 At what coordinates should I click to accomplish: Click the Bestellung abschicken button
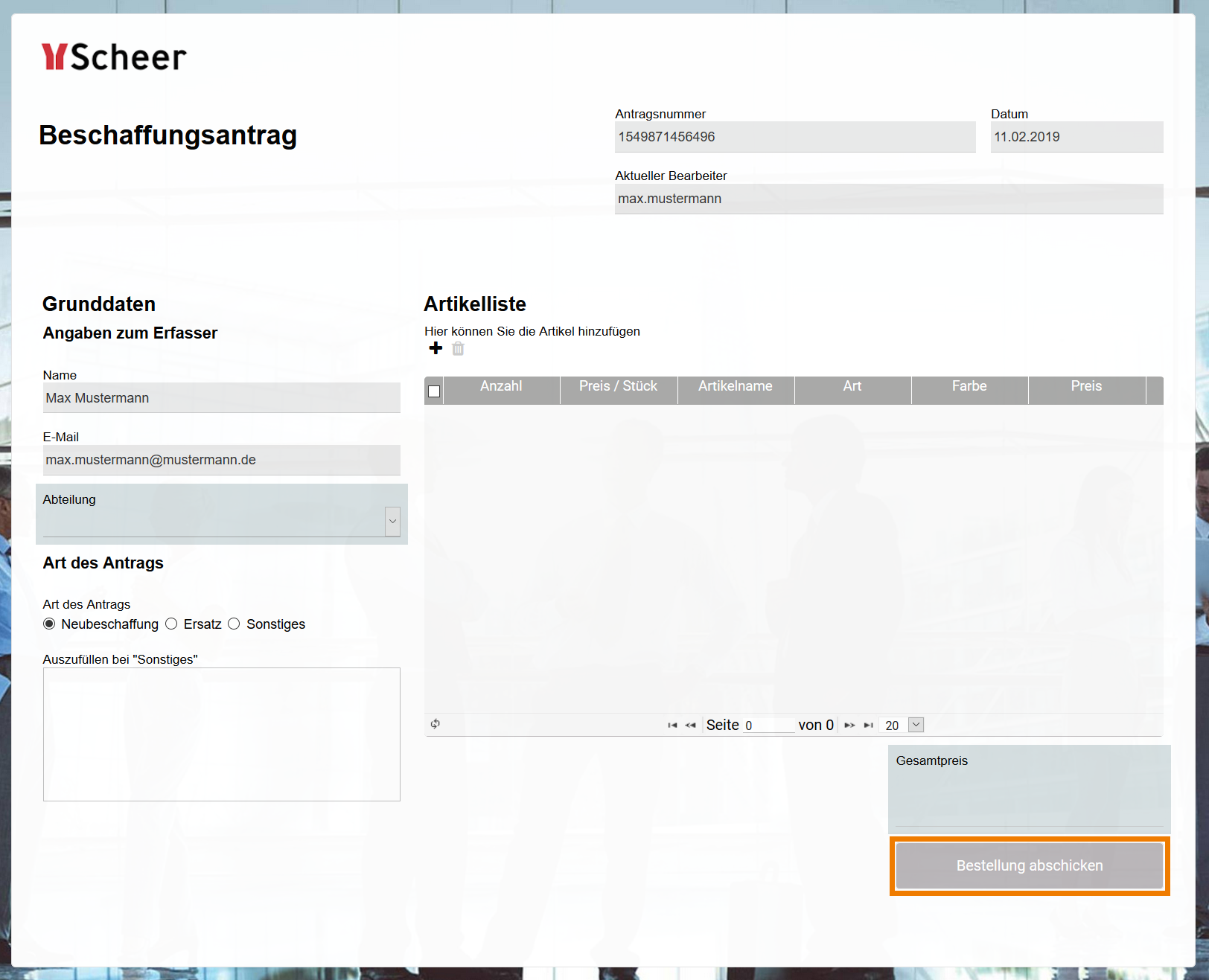(x=1030, y=865)
